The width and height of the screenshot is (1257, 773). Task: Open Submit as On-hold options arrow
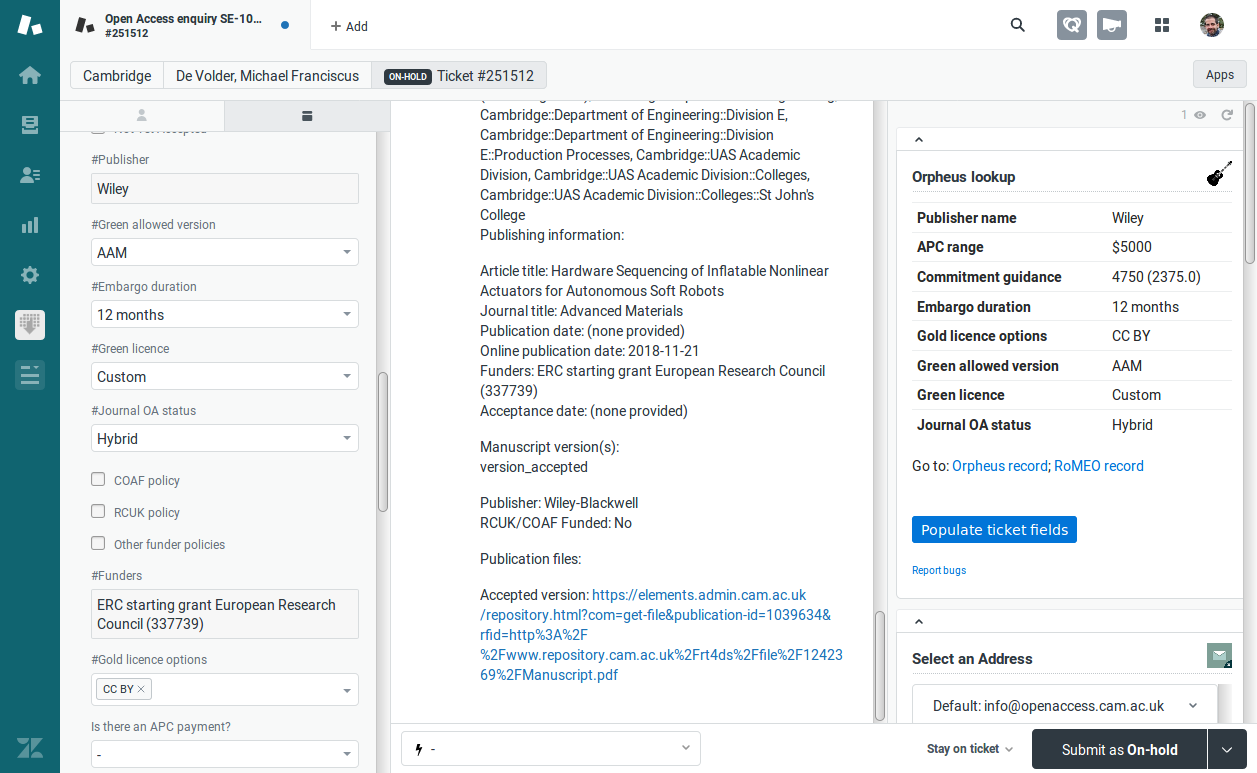(1227, 749)
